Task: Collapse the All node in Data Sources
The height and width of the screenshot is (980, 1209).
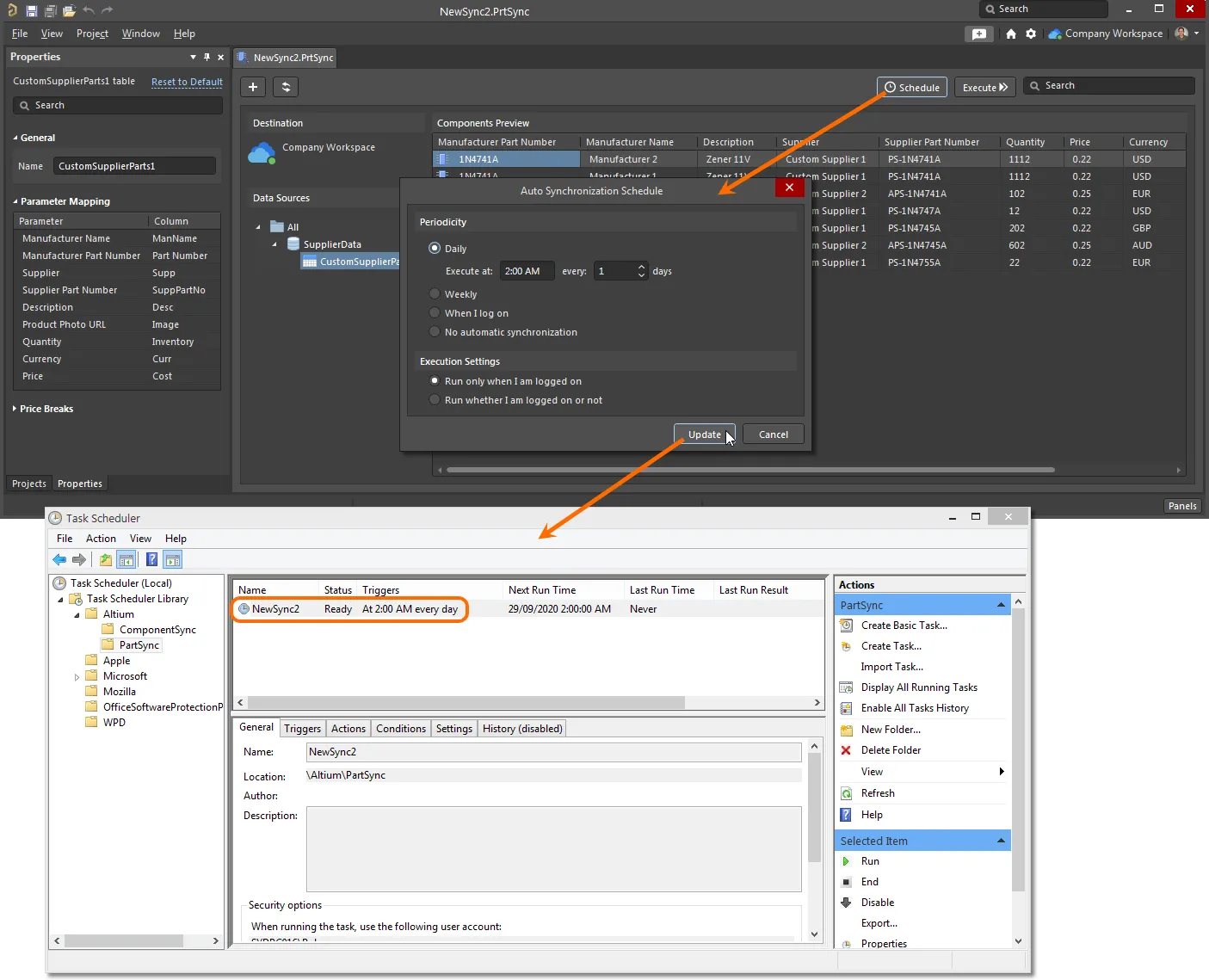Action: point(258,227)
